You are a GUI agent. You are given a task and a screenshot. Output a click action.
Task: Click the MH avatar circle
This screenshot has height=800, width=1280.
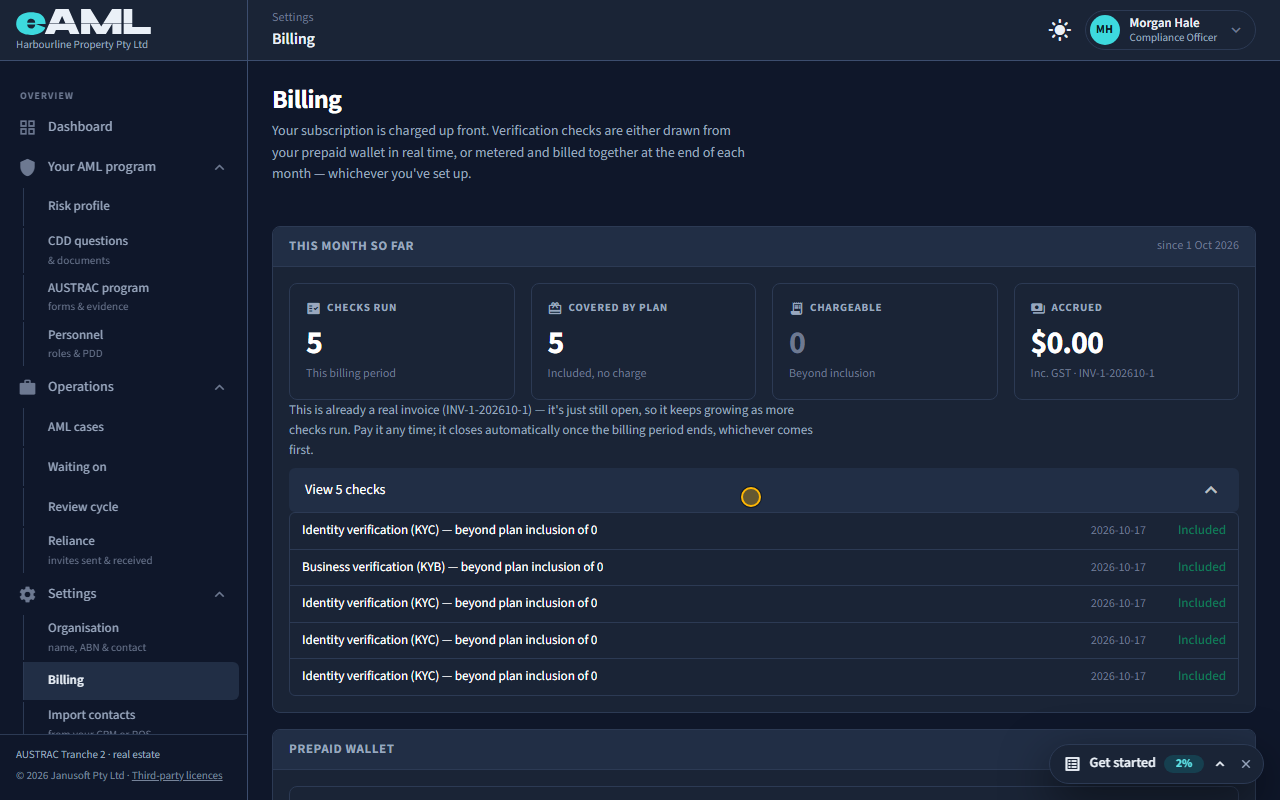[x=1105, y=30]
